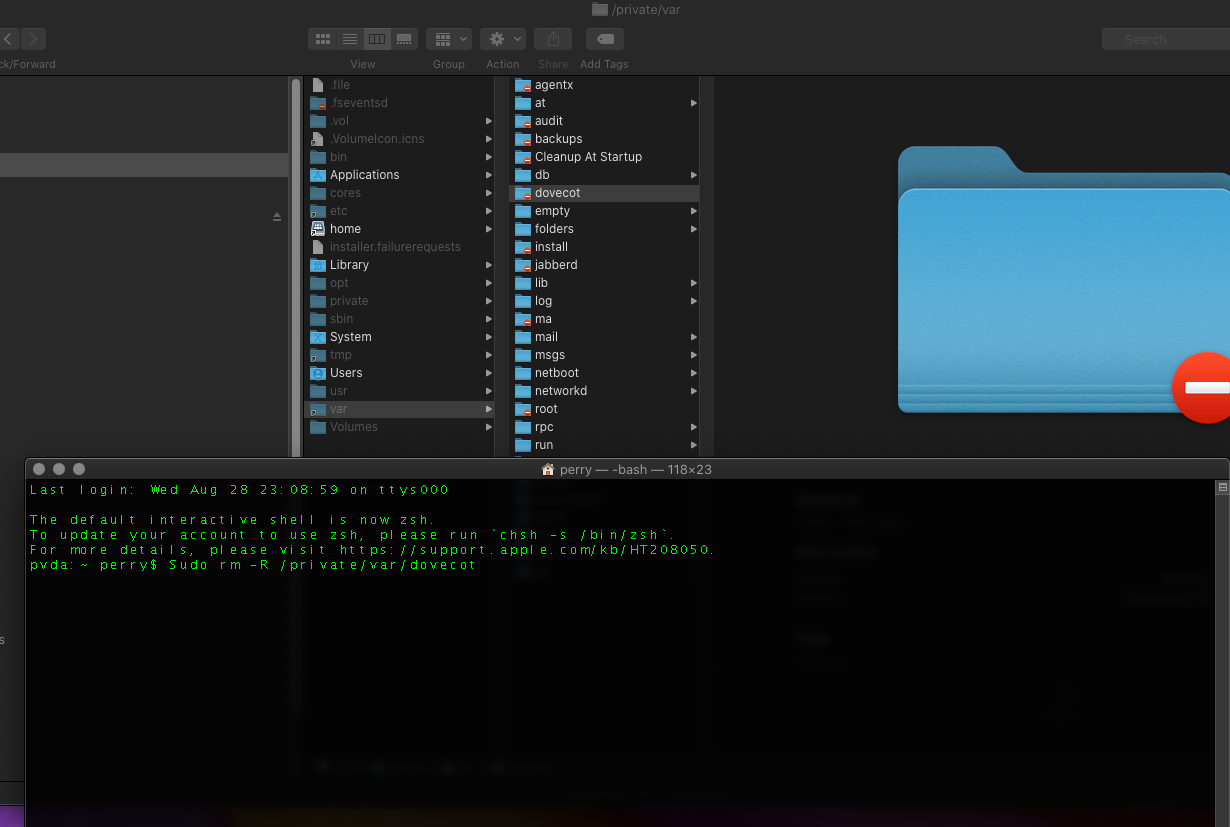1230x827 pixels.
Task: Click the Terminal home icon in title
Action: [547, 469]
